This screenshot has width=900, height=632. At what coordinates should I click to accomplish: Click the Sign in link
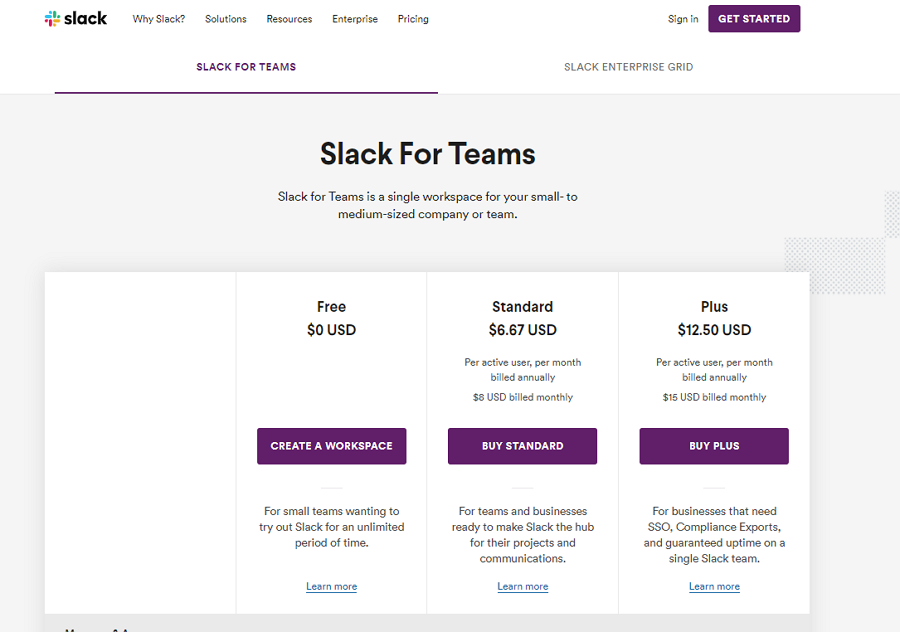tap(683, 19)
